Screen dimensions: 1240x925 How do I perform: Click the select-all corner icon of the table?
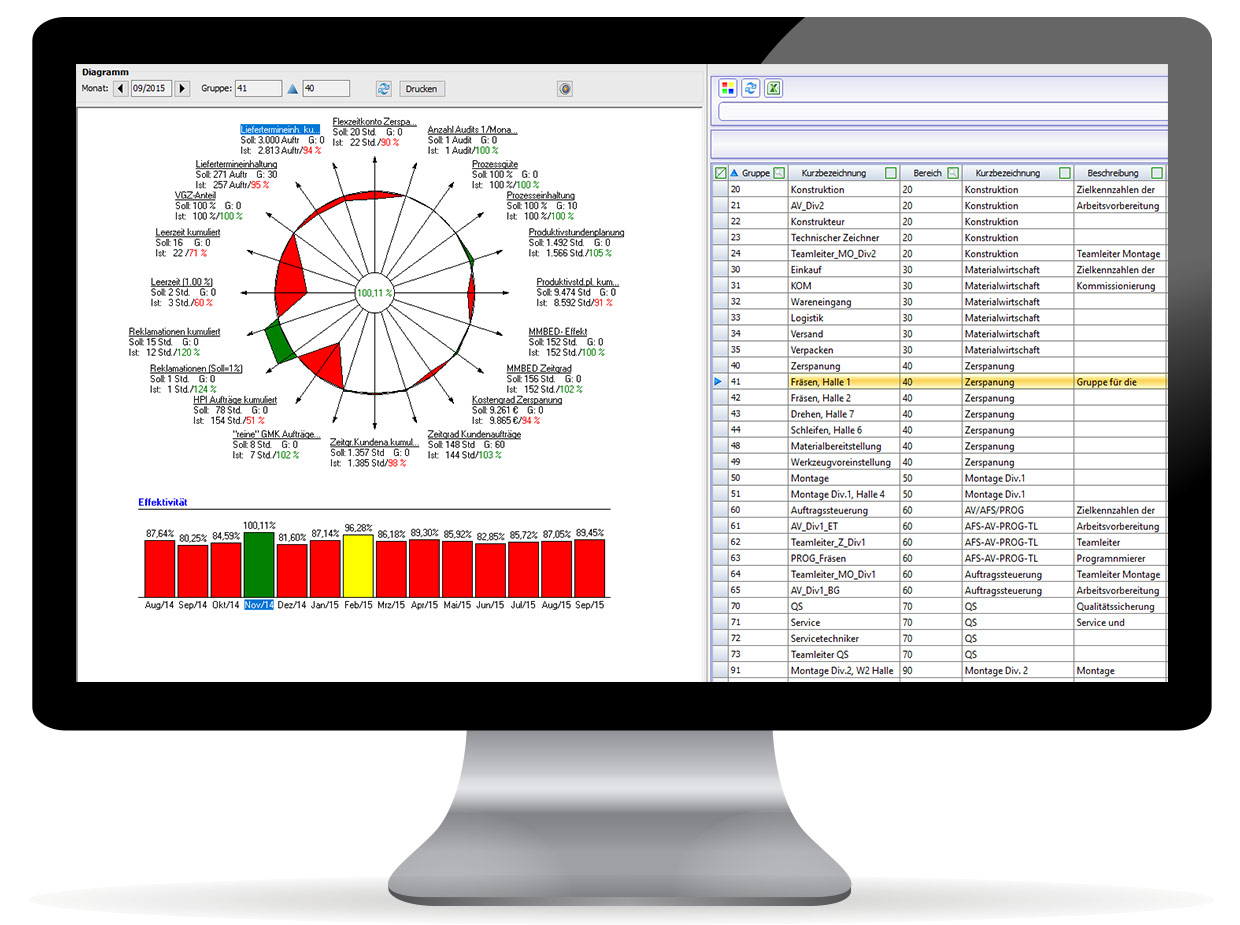(720, 173)
